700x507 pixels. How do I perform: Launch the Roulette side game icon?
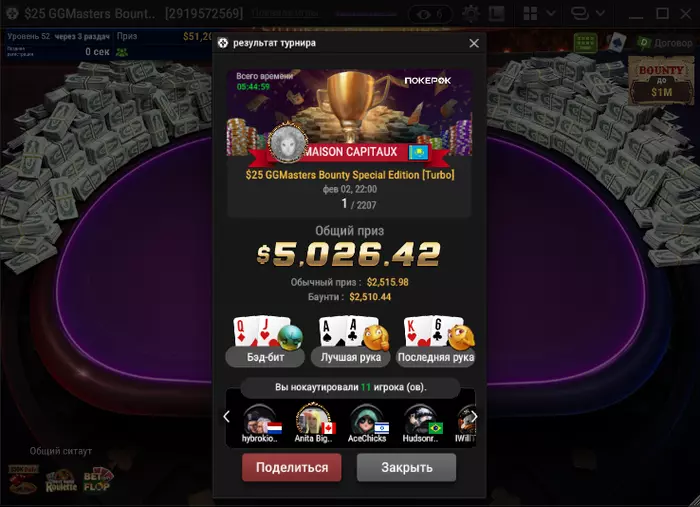(x=61, y=480)
